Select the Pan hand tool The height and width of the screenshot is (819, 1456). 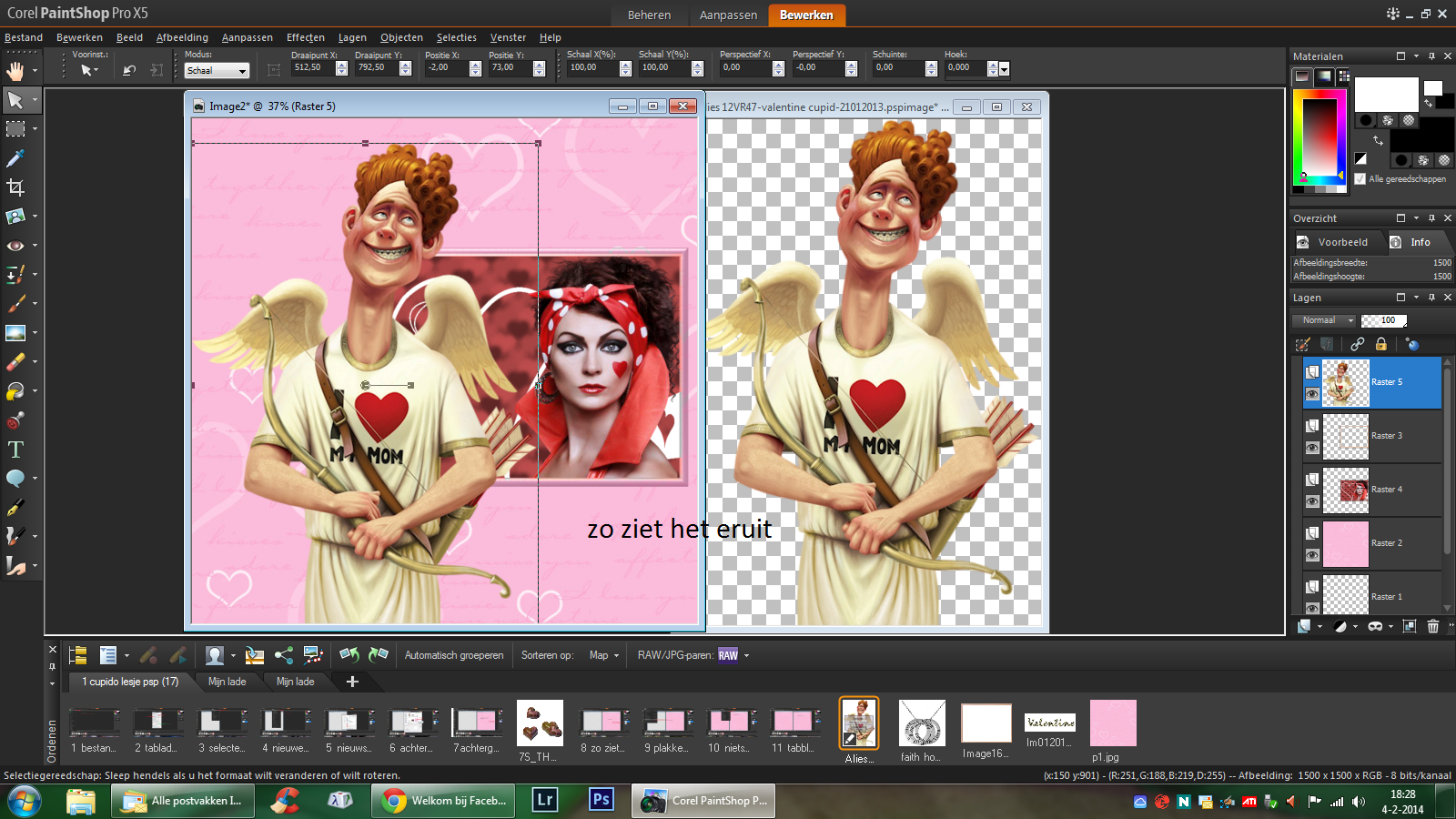pyautogui.click(x=15, y=70)
